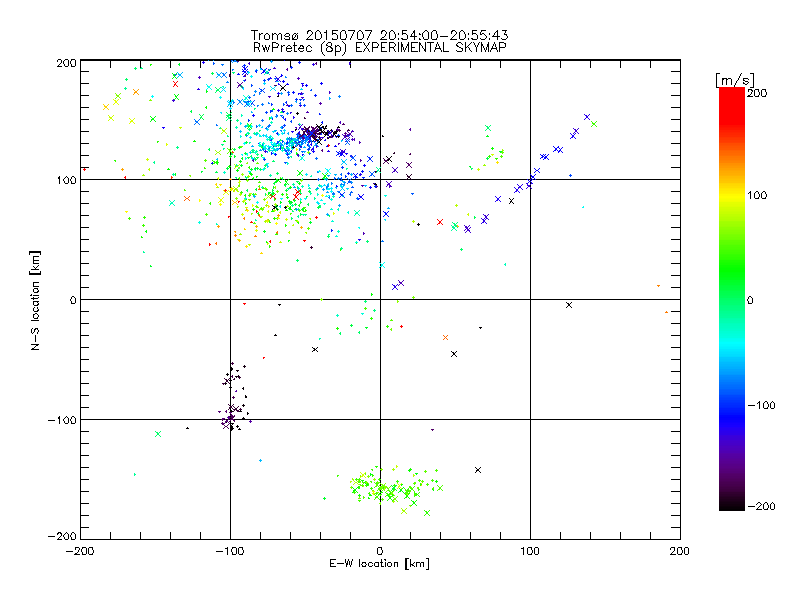Click the y-axis tick label -100

pos(63,420)
